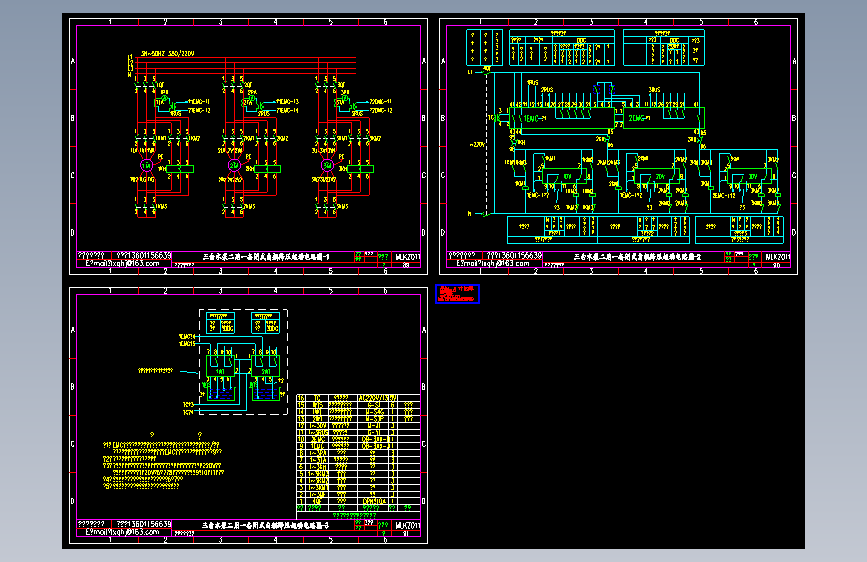Click the '~220V' label in sheet 2
867x562 pixels.
click(477, 145)
